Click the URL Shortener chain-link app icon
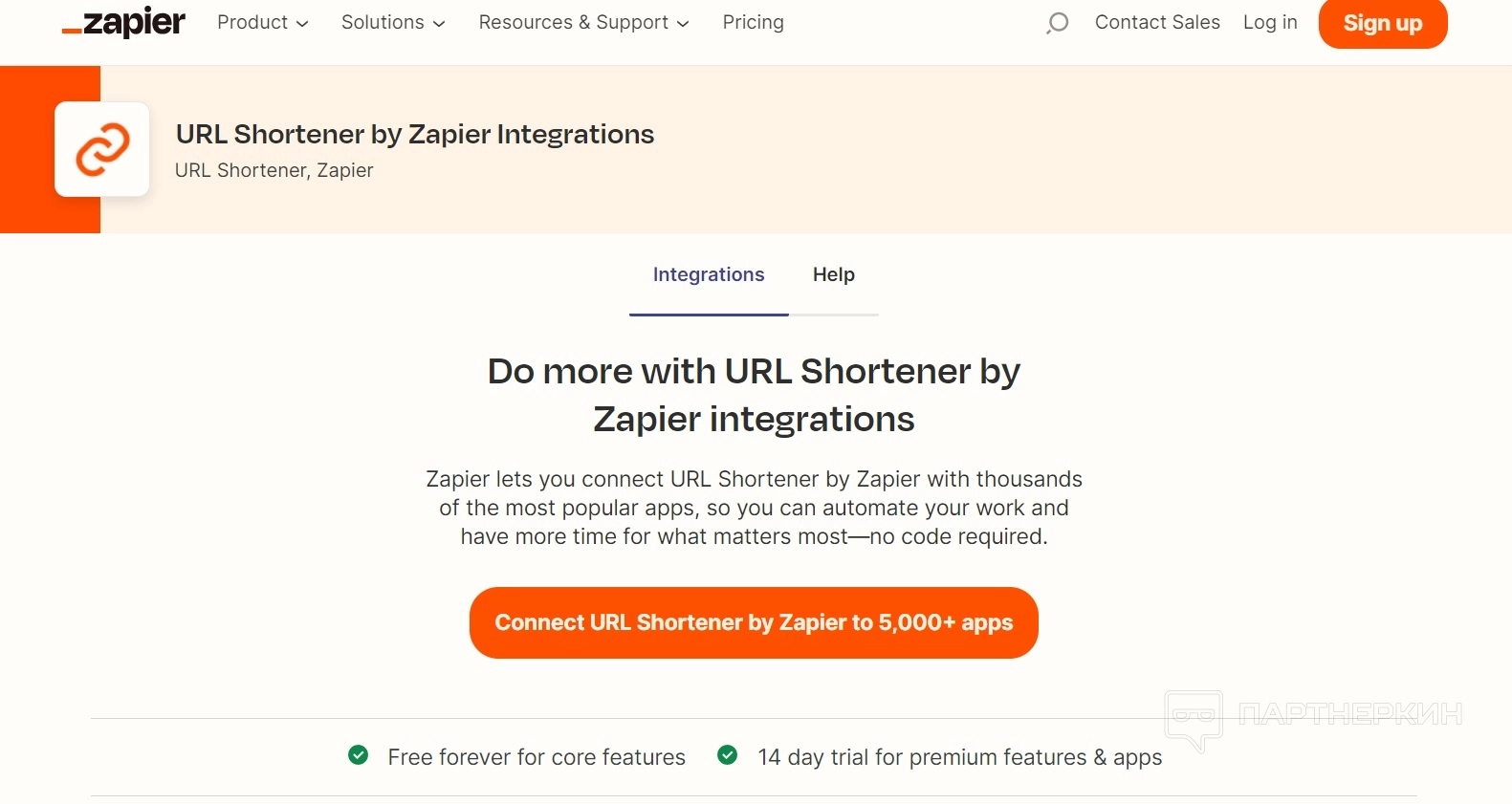The height and width of the screenshot is (804, 1512). pyautogui.click(x=102, y=149)
